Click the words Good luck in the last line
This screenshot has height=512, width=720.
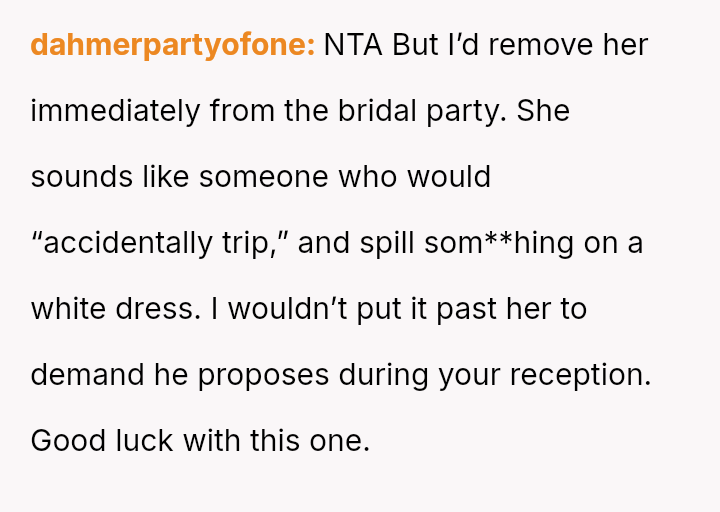click(102, 441)
